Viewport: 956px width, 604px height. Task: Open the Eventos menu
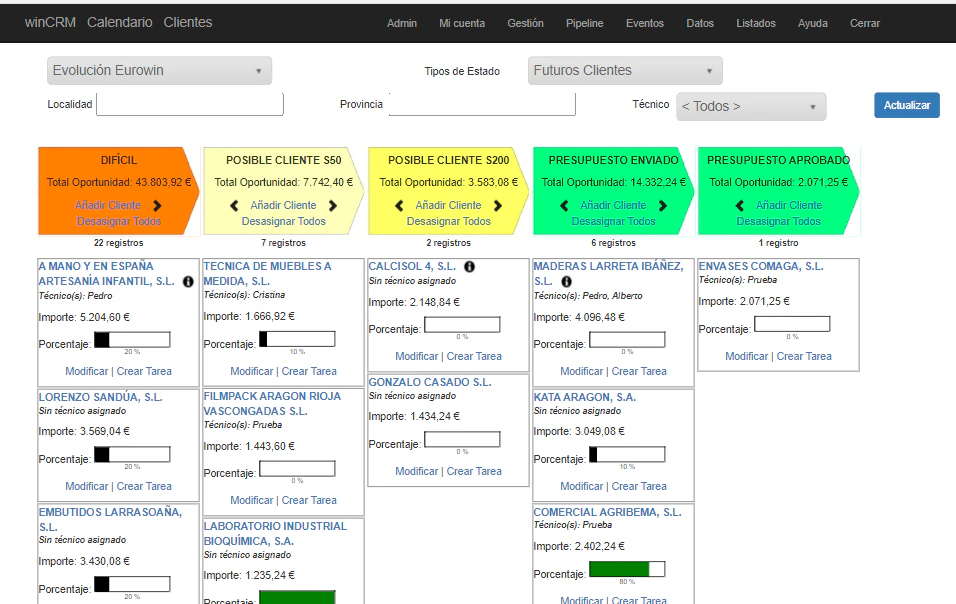point(644,23)
